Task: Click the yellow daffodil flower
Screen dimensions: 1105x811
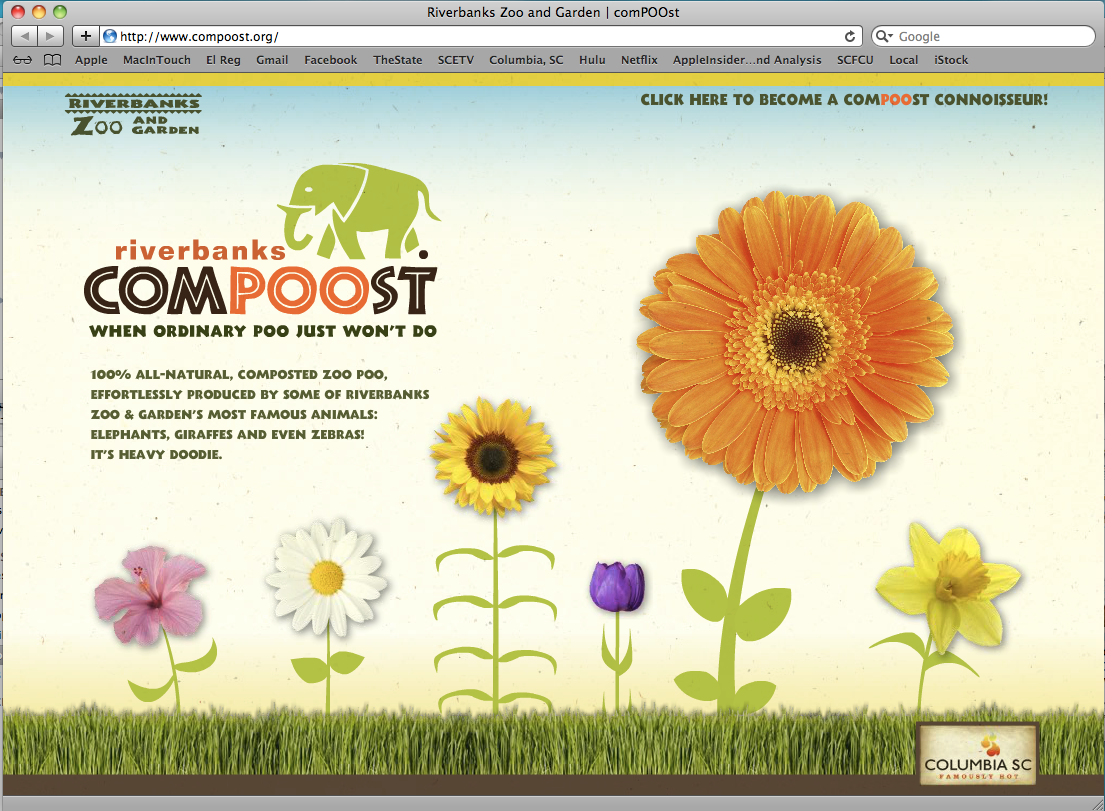Action: point(948,586)
